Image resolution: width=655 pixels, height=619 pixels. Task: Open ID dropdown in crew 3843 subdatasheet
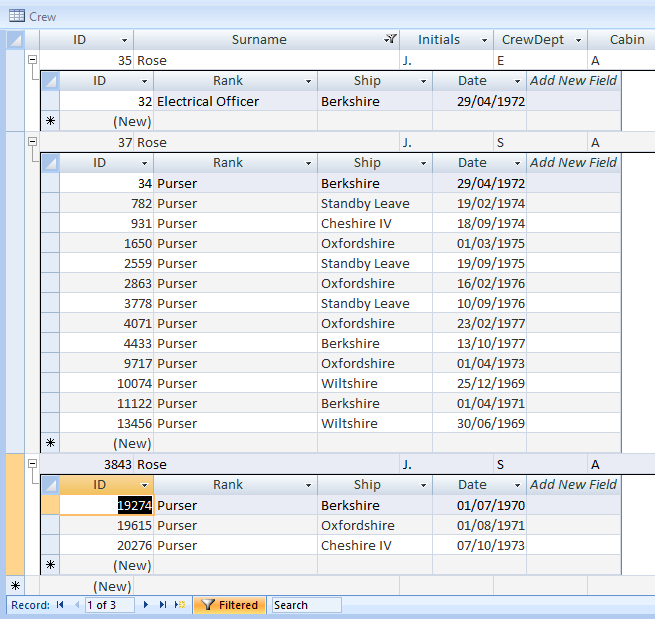tap(144, 485)
